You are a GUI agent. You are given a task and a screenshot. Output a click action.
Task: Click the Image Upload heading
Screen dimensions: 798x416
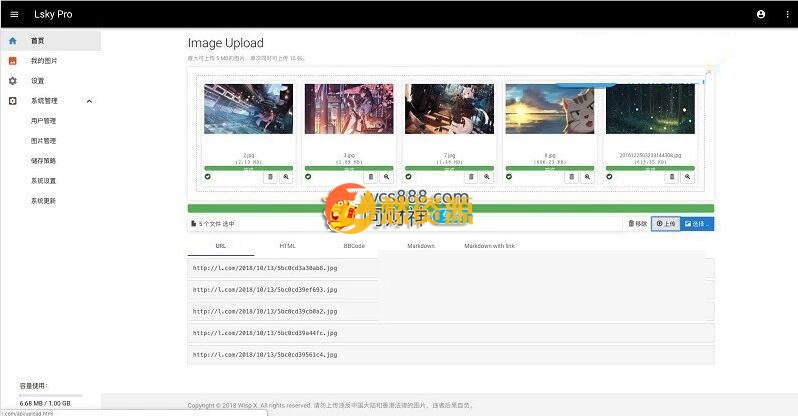(225, 43)
